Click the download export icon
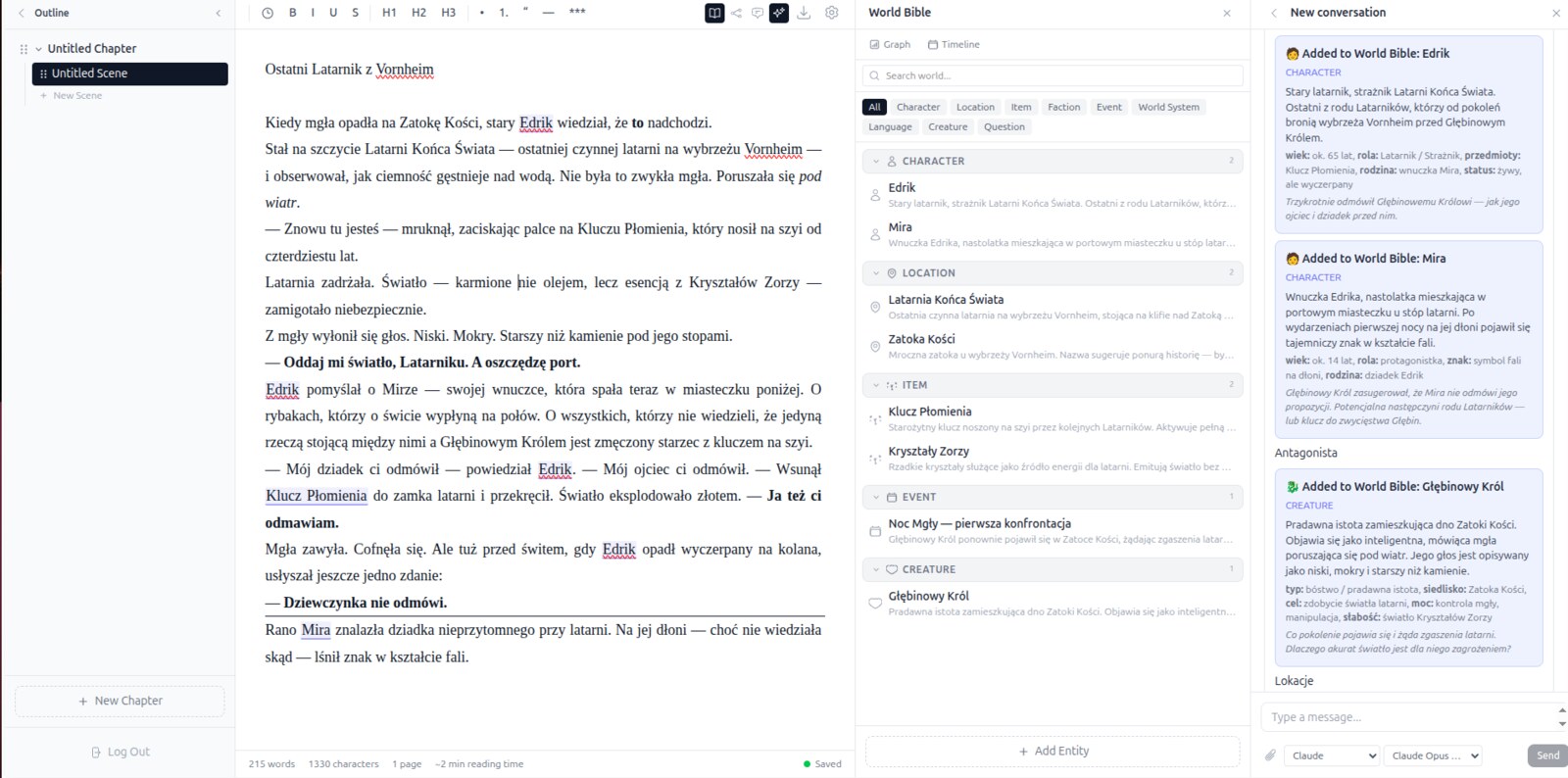 tap(804, 13)
